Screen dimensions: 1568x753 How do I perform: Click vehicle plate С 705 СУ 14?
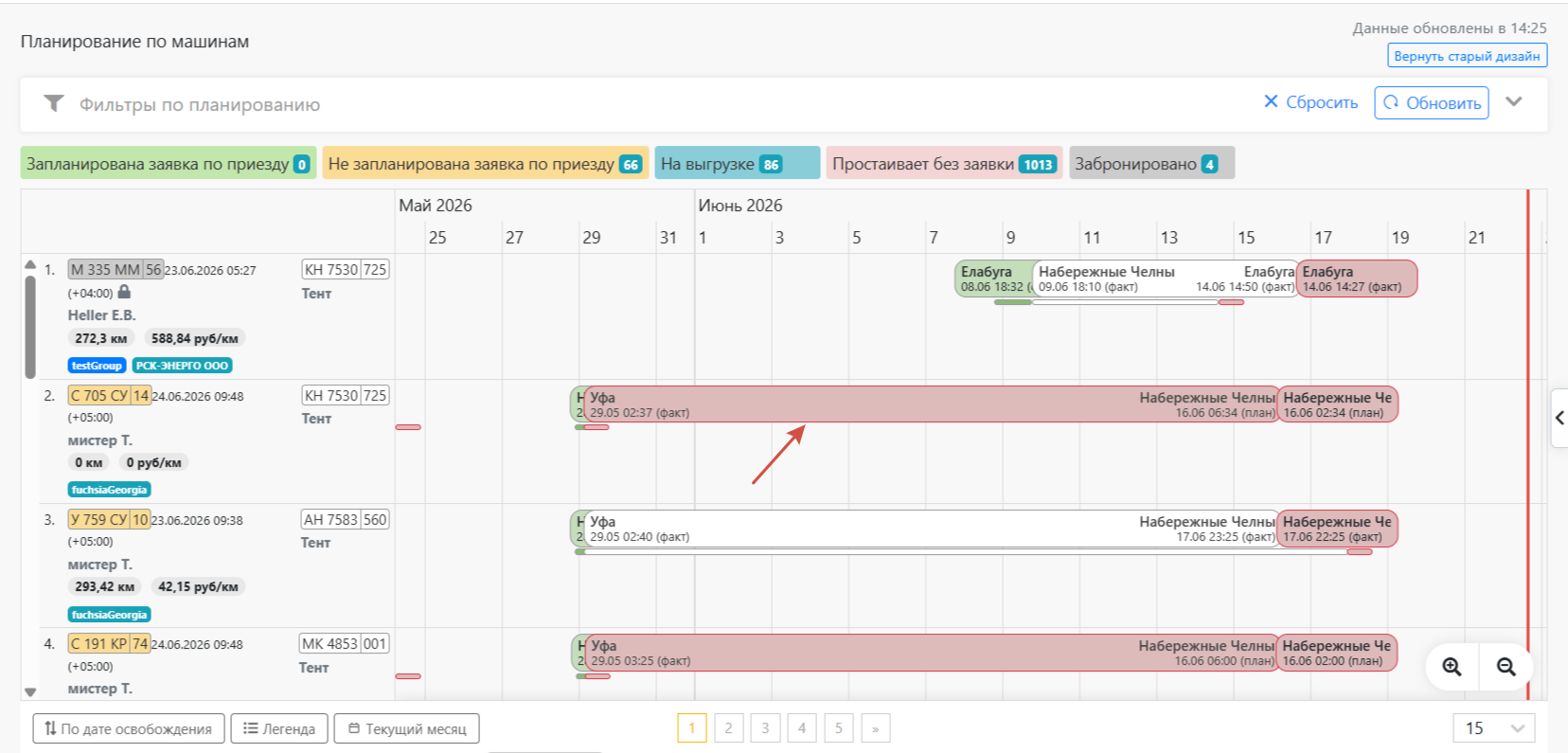[109, 396]
